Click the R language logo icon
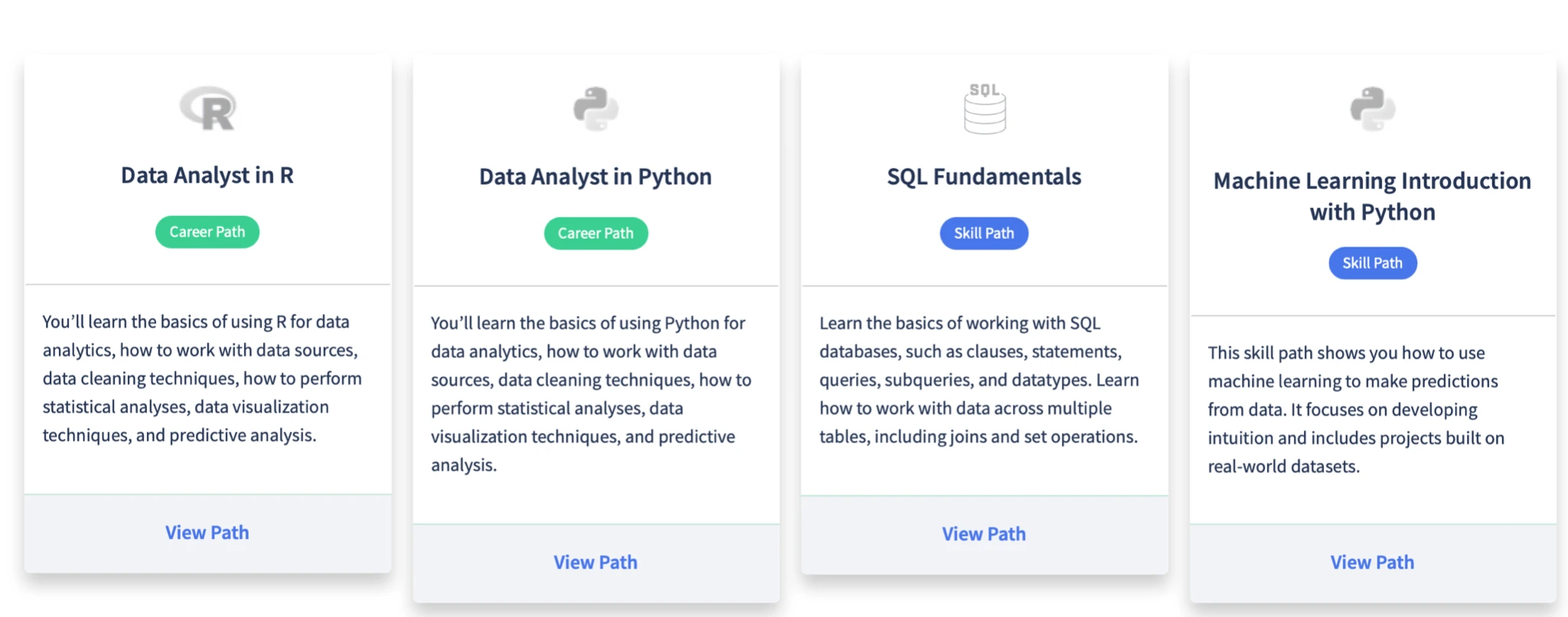Screen dimensions: 1568x617 pyautogui.click(x=207, y=108)
